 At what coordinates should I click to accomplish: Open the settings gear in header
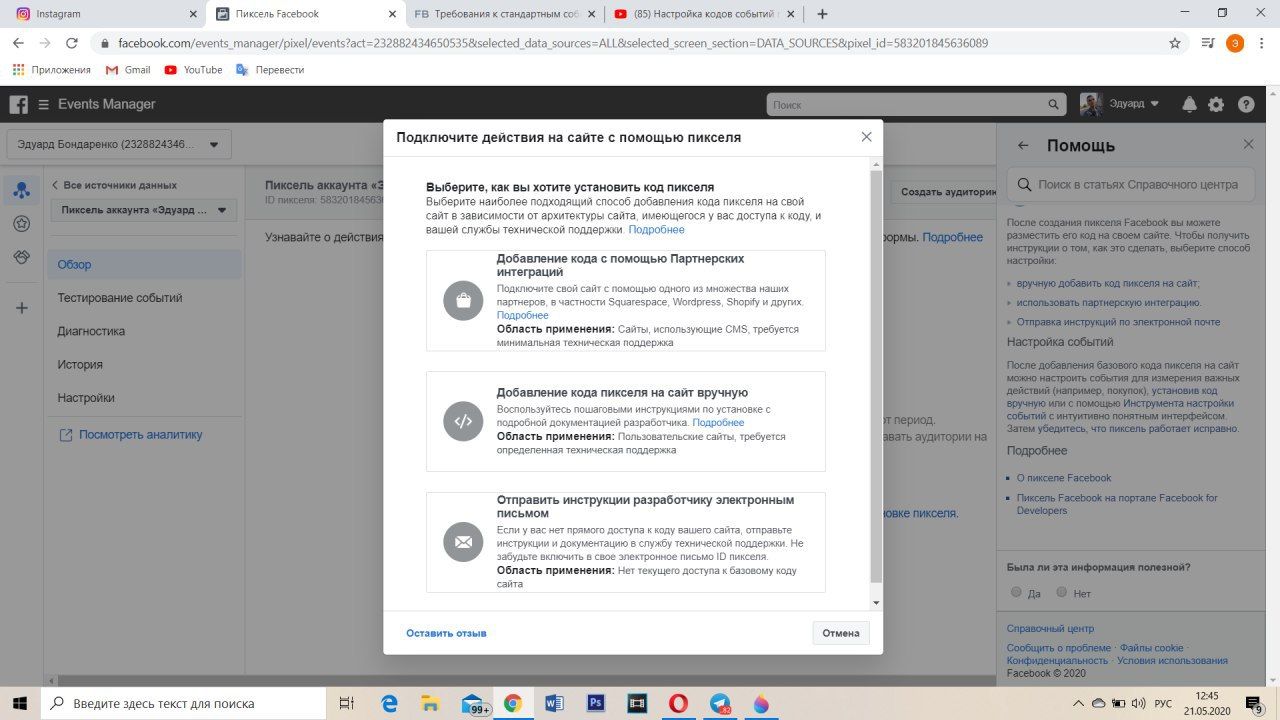1216,104
